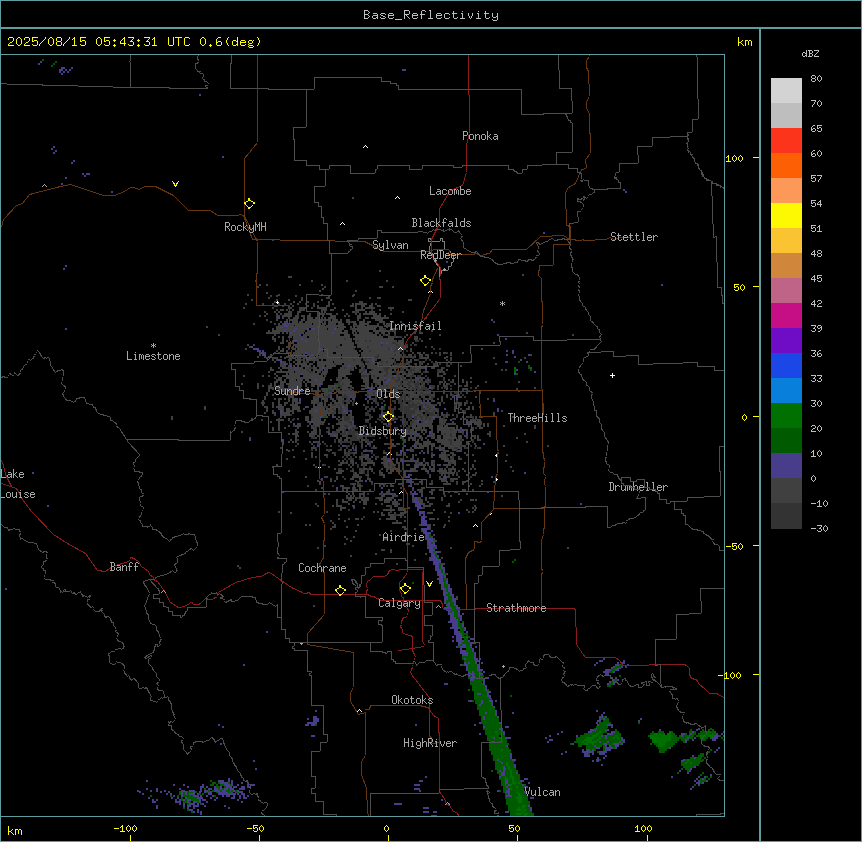The image size is (862, 842).
Task: Click the Blackfalds city label
Action: point(441,223)
